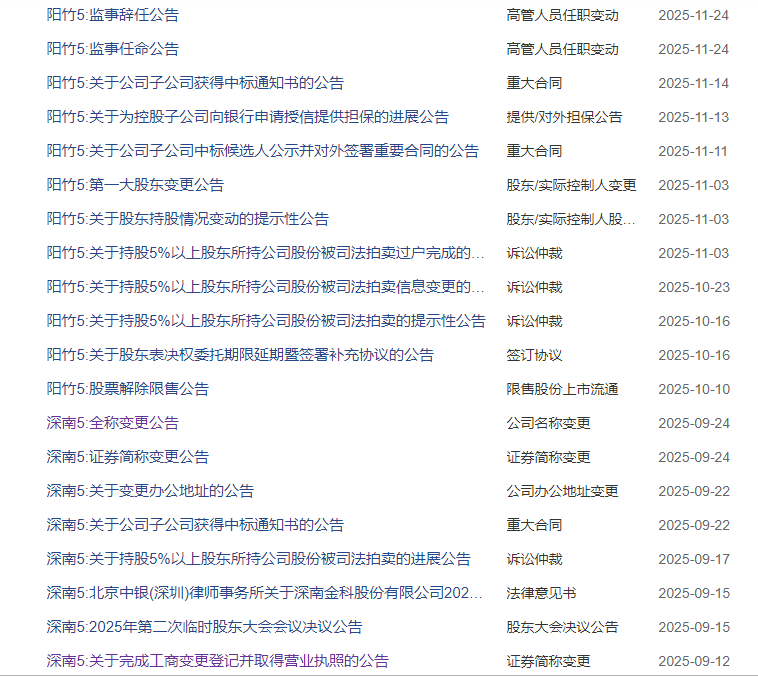This screenshot has height=677, width=758.
Task: Click 诉讼仲裁 category dated 2025-10-23
Action: [x=534, y=287]
